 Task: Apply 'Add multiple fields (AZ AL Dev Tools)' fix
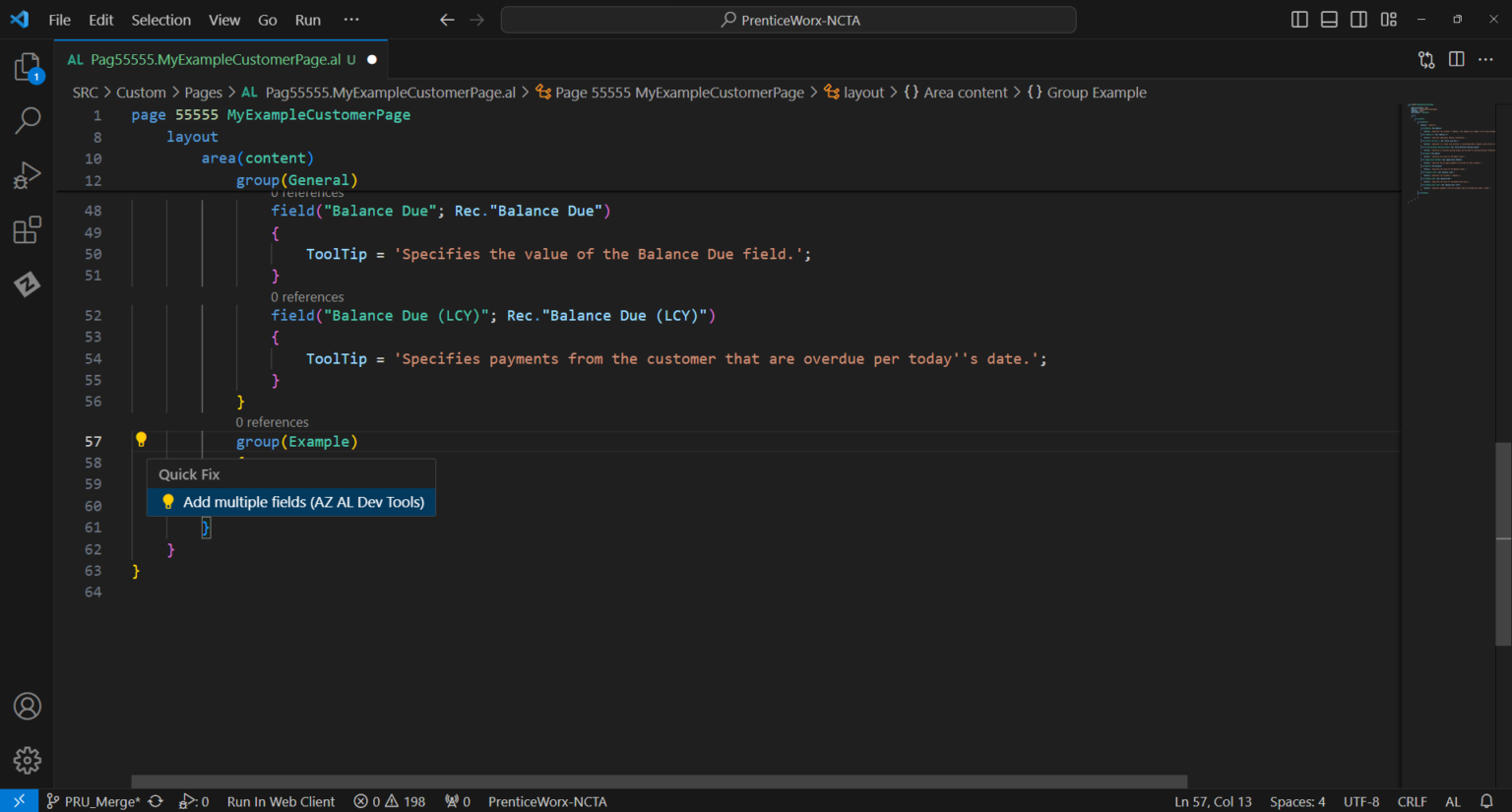pos(302,501)
